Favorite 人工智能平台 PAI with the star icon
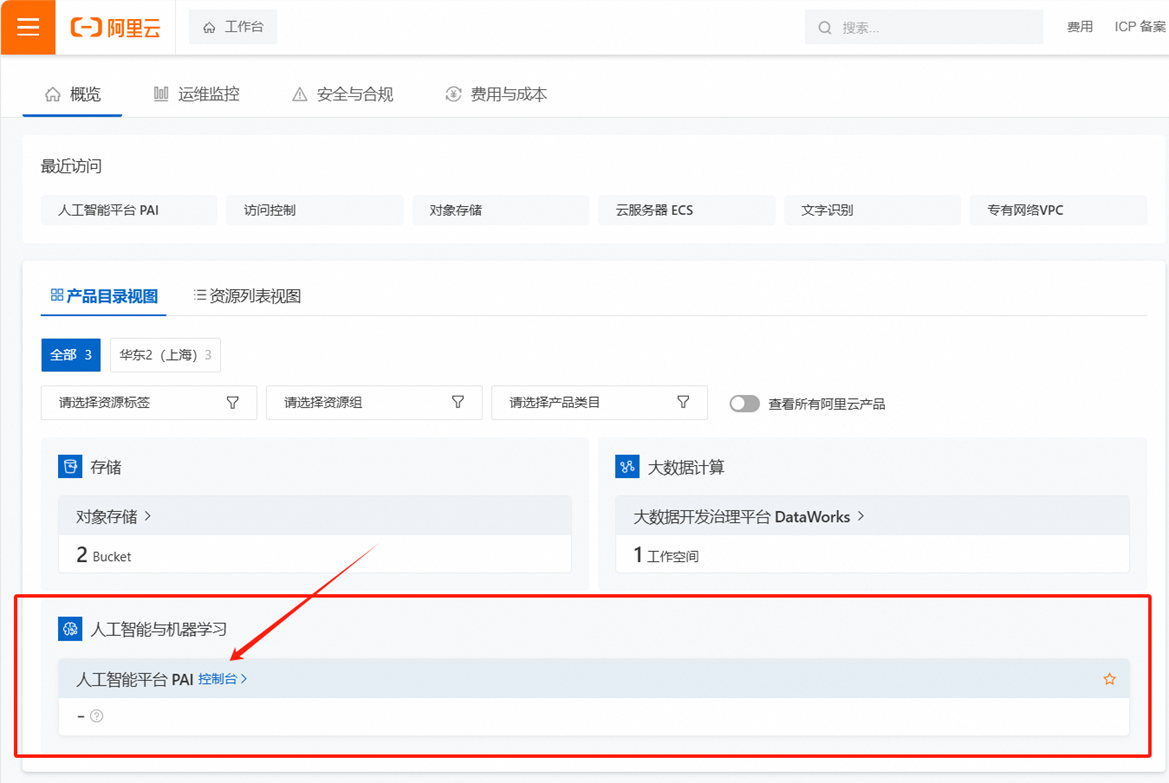Screen dimensions: 1169x783 pos(1109,679)
